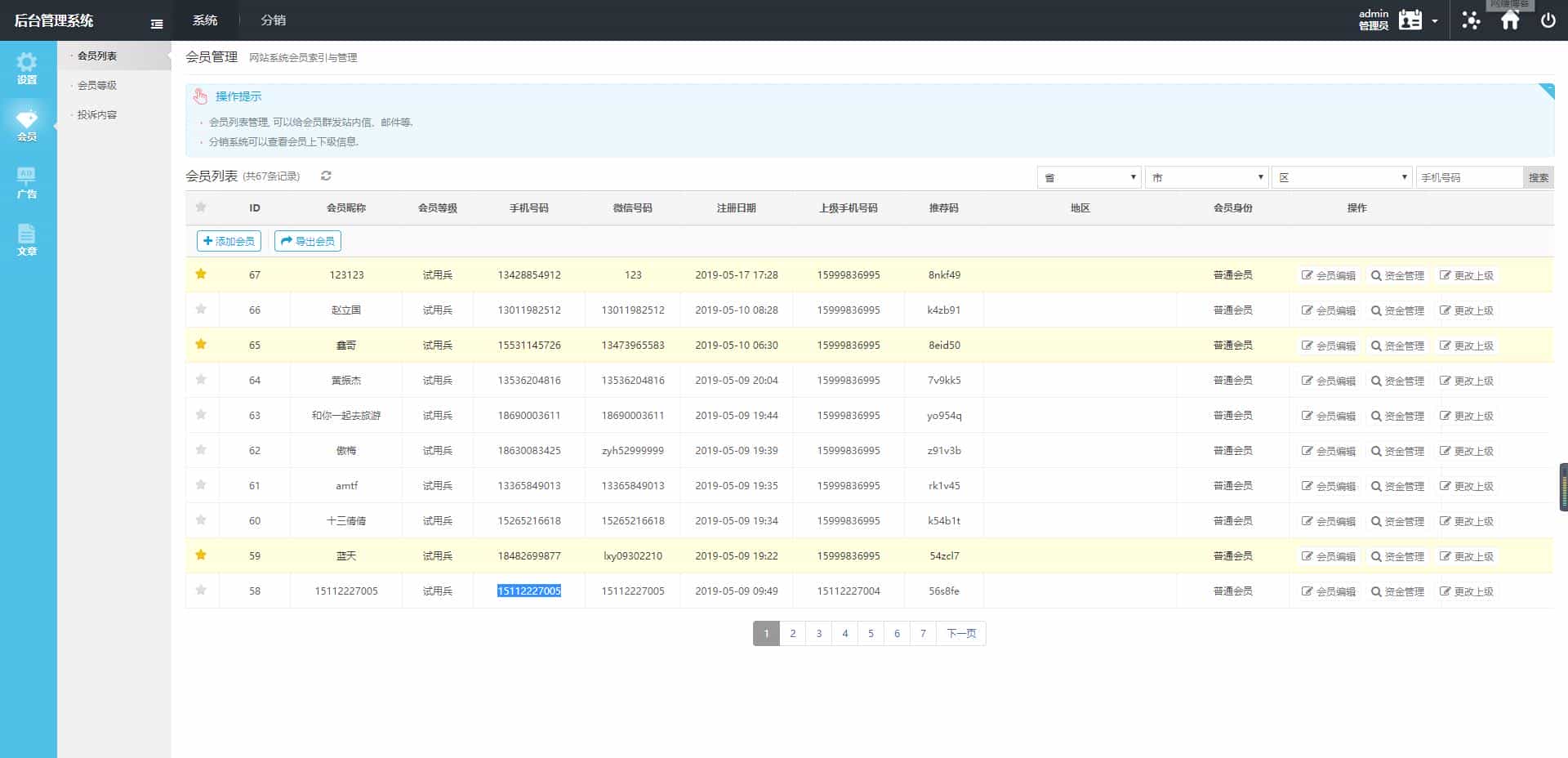This screenshot has width=1568, height=758.
Task: Open the 设置 settings section
Action: click(x=27, y=69)
